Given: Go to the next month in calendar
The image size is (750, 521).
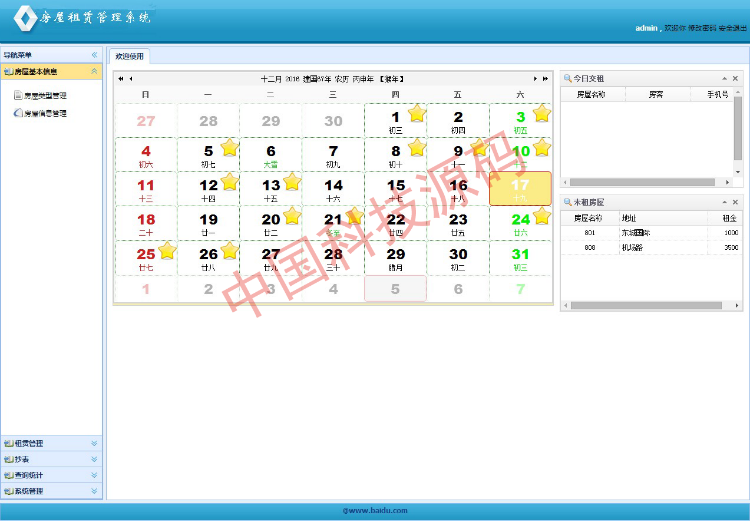Looking at the screenshot, I should pyautogui.click(x=535, y=78).
